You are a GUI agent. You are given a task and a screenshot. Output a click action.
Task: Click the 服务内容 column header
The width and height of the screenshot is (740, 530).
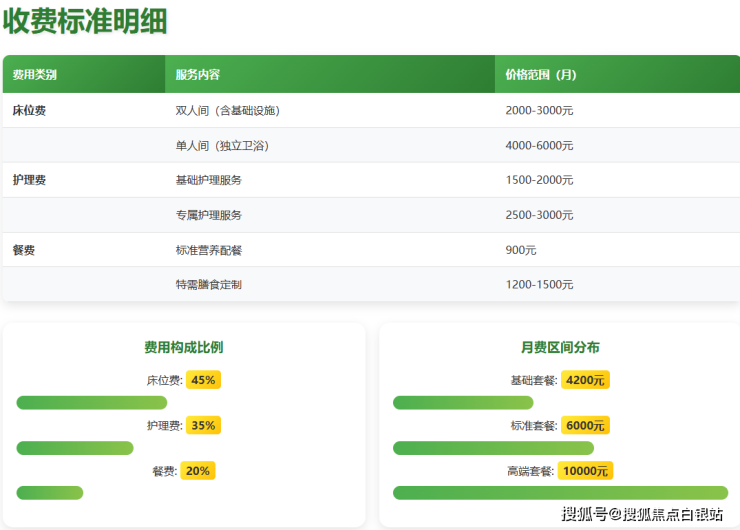coord(198,75)
